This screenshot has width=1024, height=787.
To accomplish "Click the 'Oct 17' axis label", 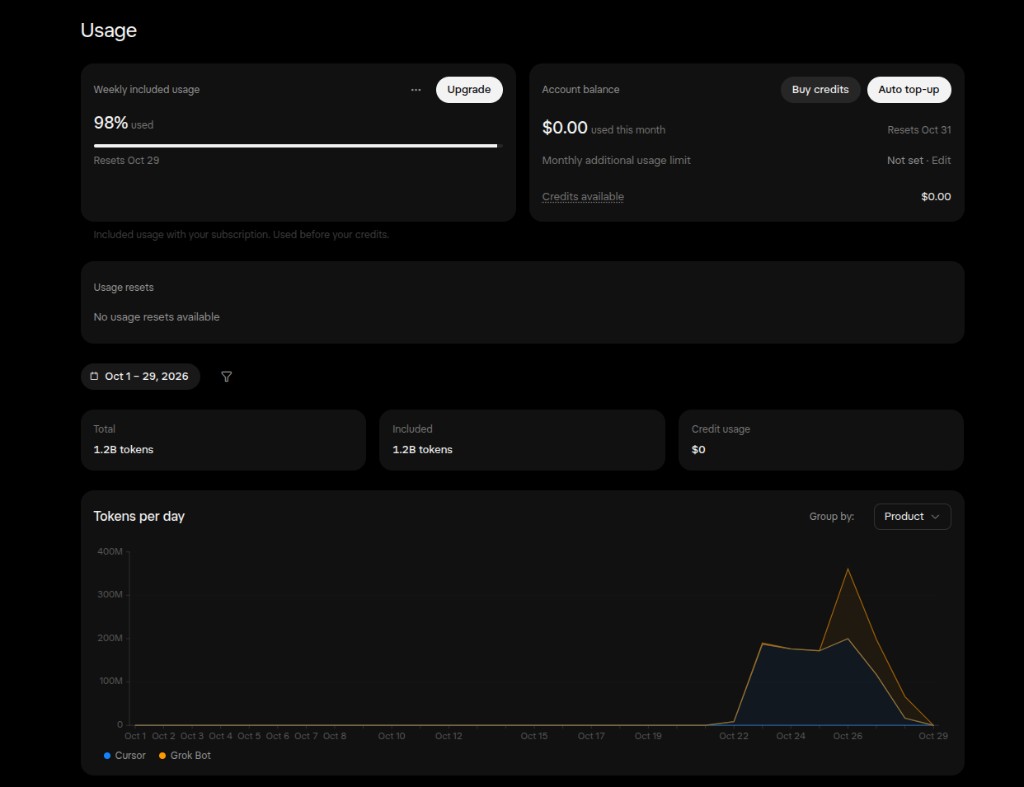I will [591, 736].
